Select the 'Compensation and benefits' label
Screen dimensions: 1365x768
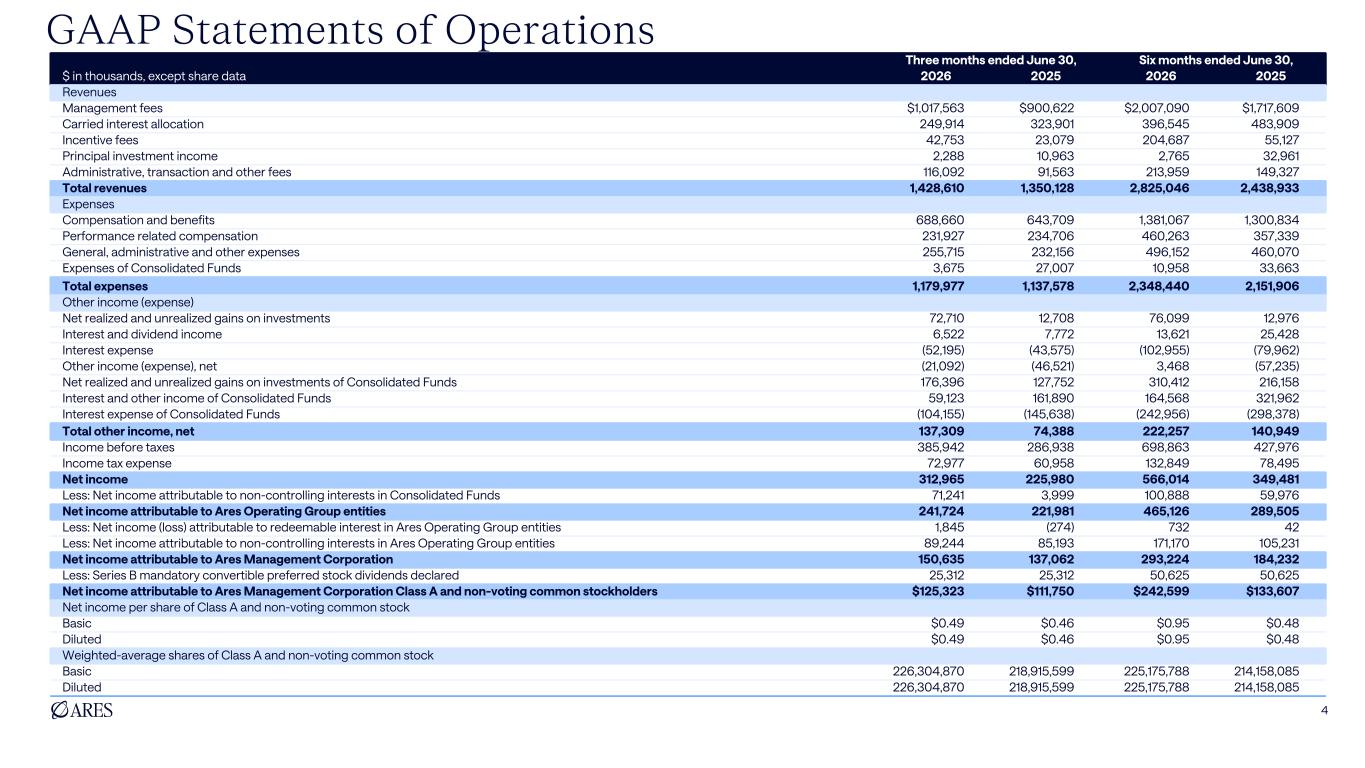[x=138, y=220]
